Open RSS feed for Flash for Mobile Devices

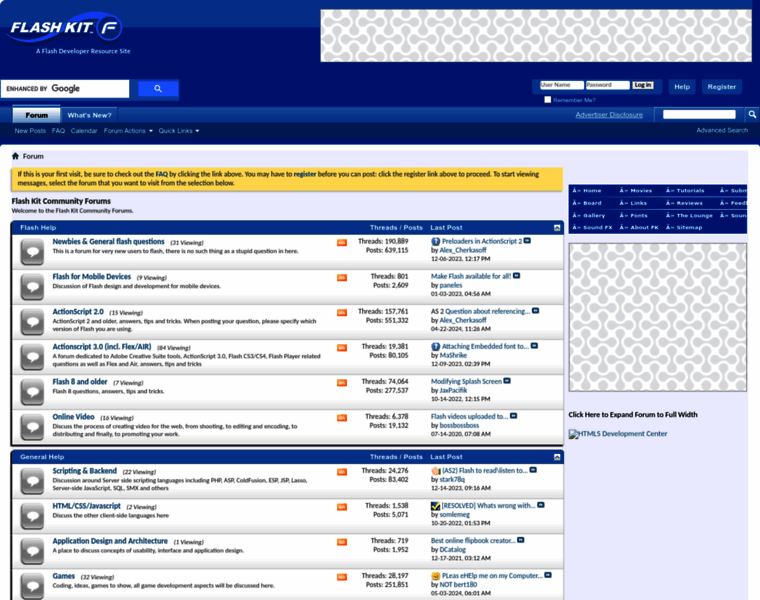pyautogui.click(x=342, y=277)
